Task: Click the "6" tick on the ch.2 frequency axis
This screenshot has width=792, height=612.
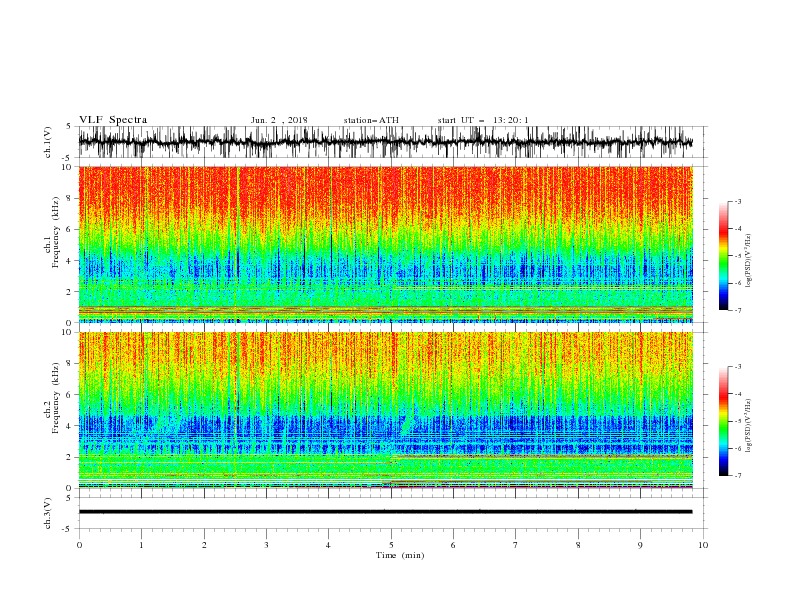Action: coord(69,395)
